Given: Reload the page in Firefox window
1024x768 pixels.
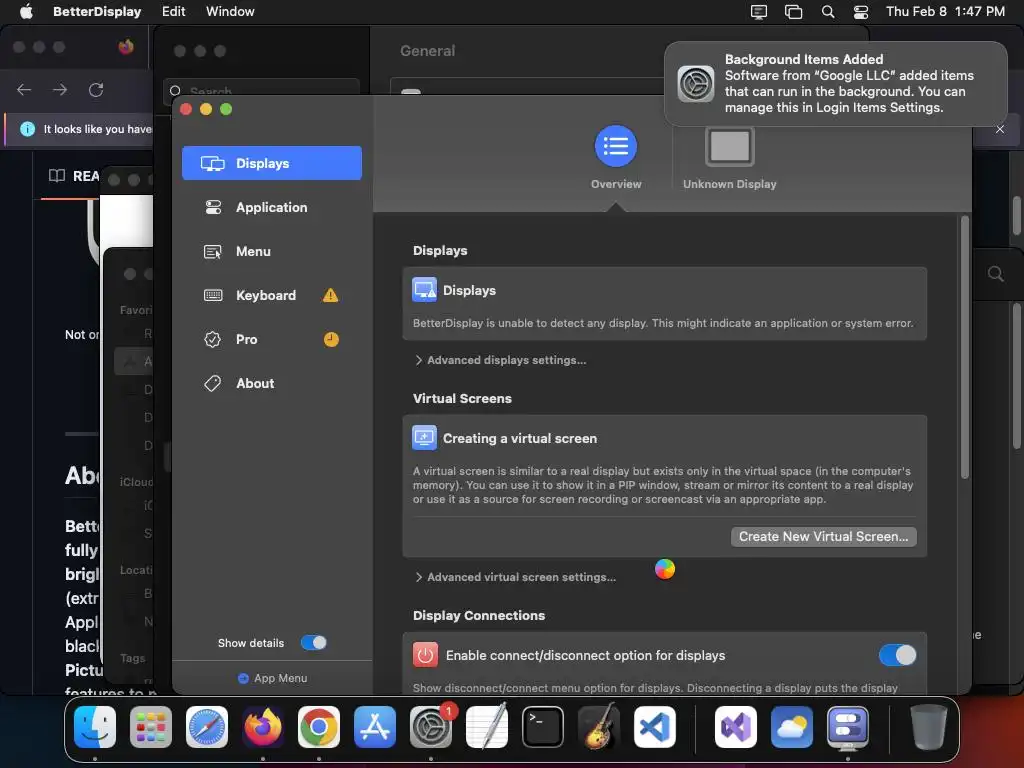Looking at the screenshot, I should coord(96,90).
